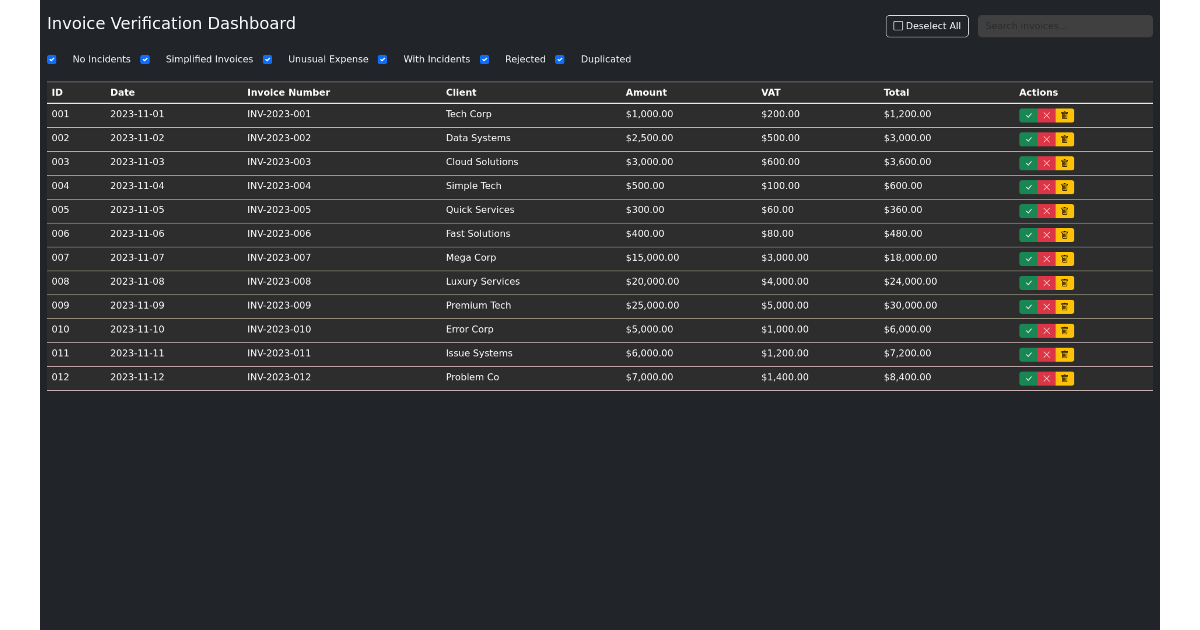Toggle the Unusual Expense checkbox
Screen dimensions: 1200x630
(267, 59)
